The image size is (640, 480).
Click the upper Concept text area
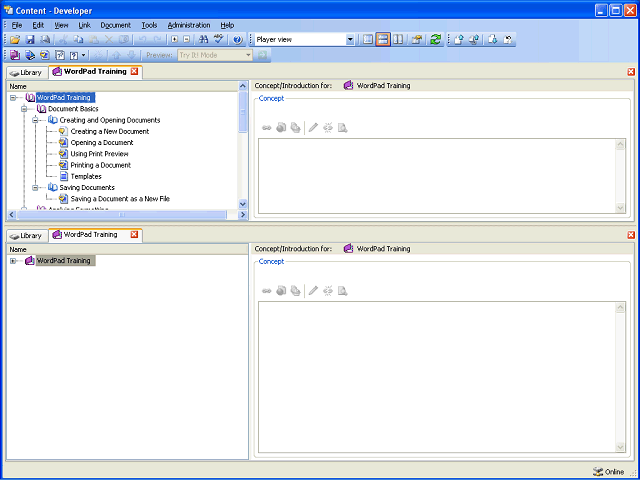(x=437, y=176)
